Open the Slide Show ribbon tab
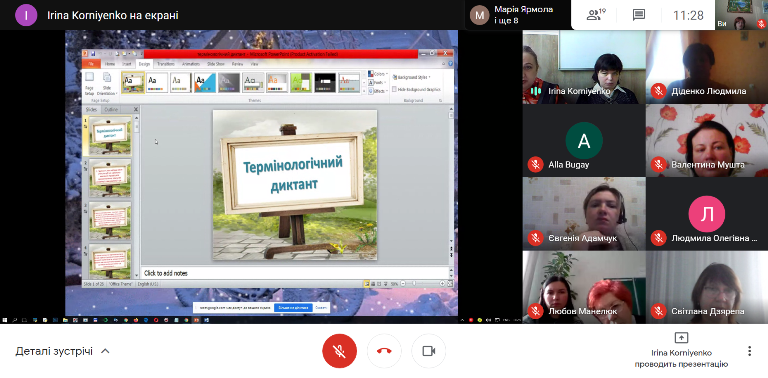Image resolution: width=768 pixels, height=378 pixels. [216, 64]
